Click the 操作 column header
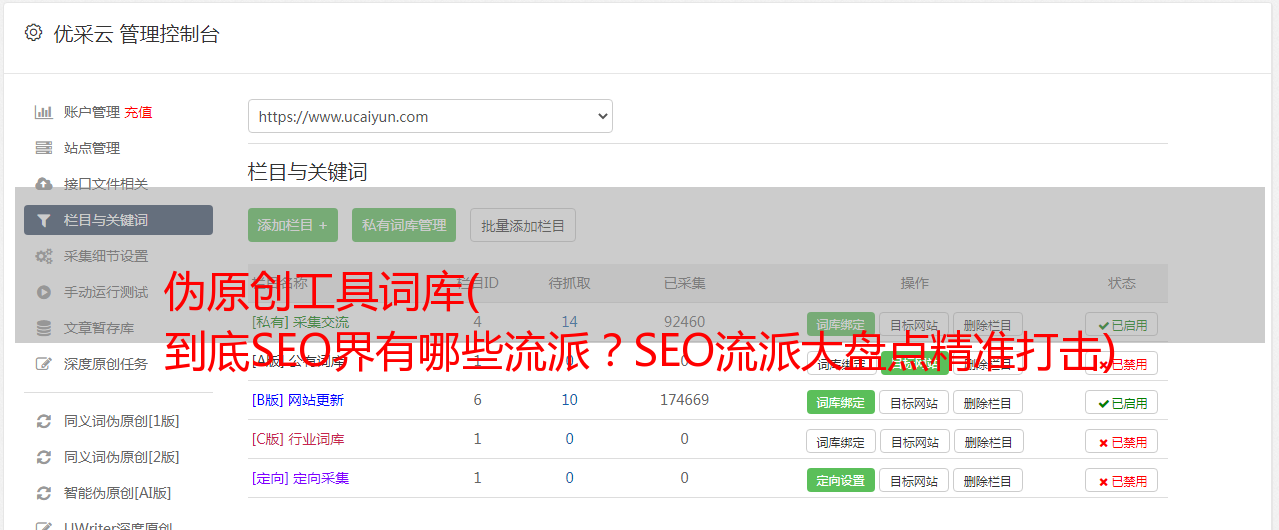The image size is (1279, 530). tap(915, 283)
